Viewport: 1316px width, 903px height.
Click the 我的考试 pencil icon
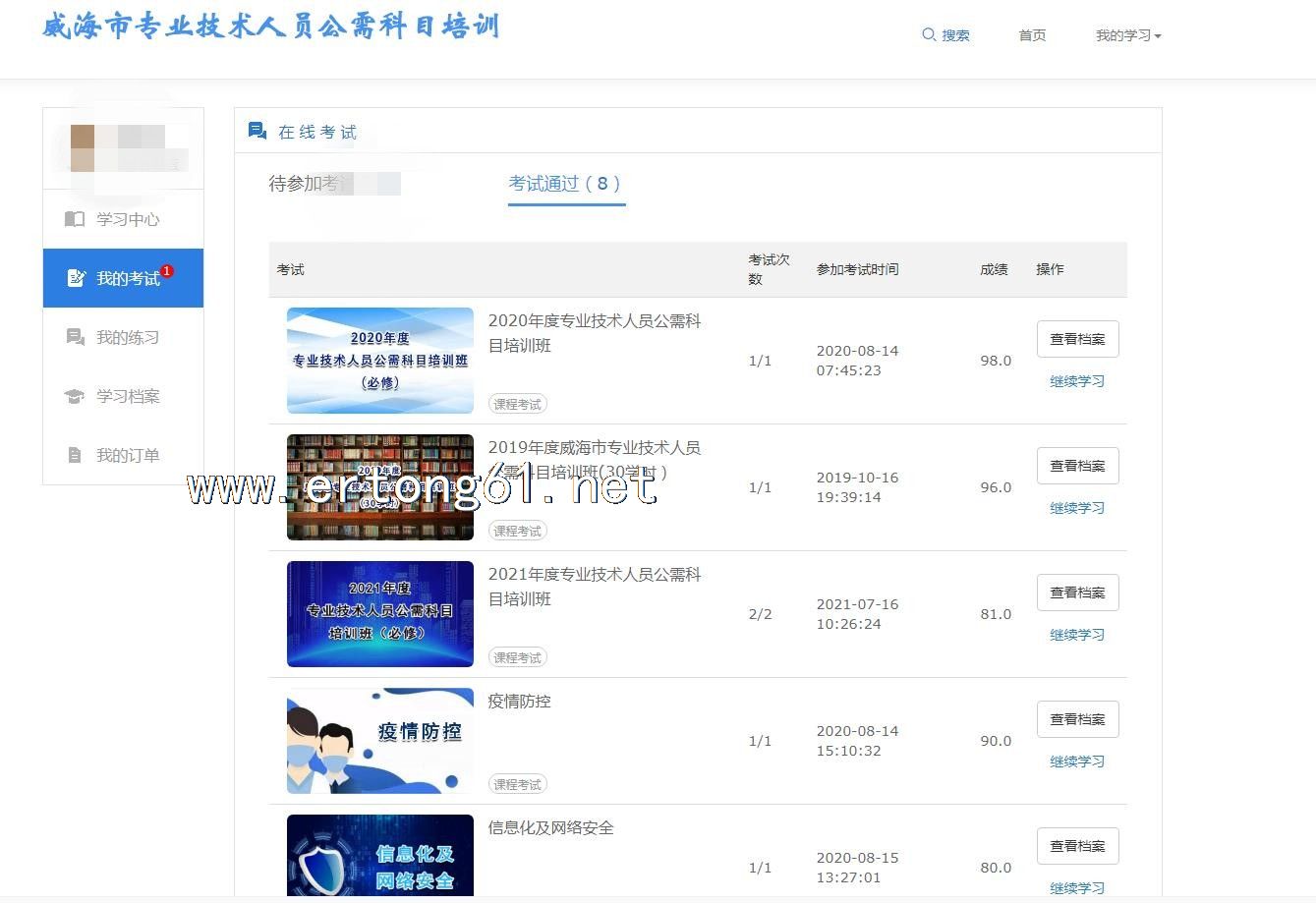[76, 278]
